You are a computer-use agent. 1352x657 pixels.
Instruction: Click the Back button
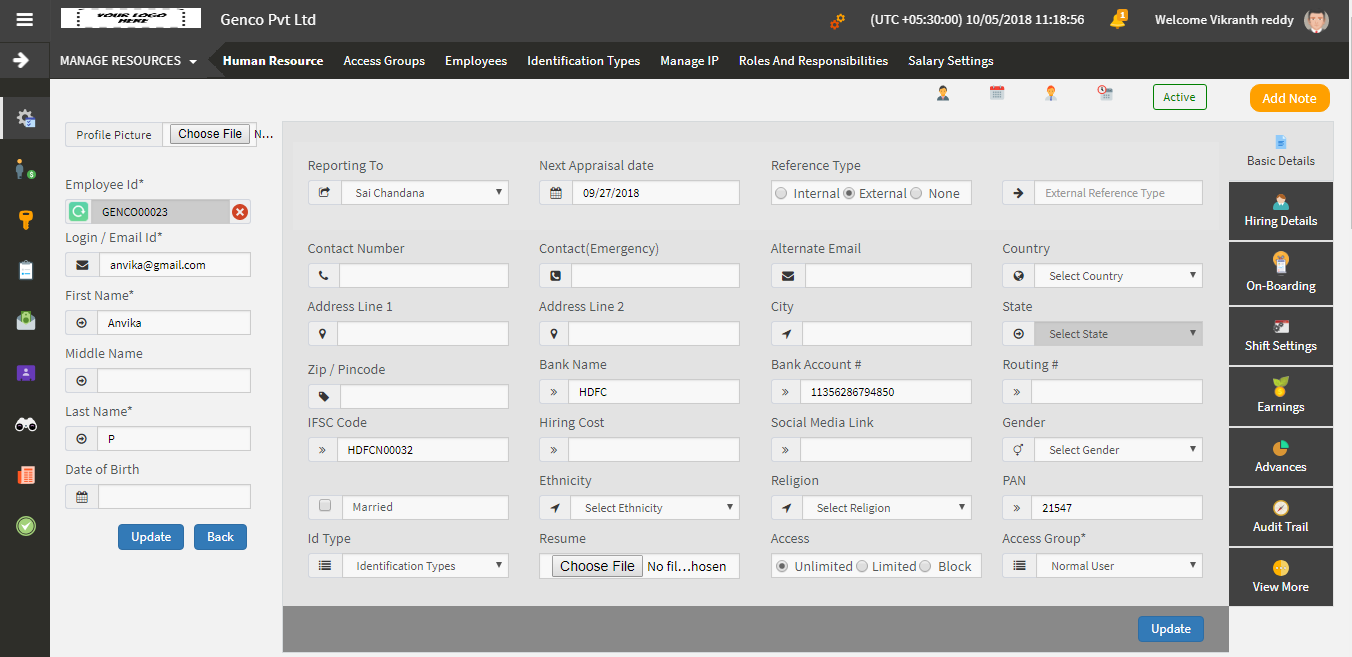pyautogui.click(x=220, y=537)
